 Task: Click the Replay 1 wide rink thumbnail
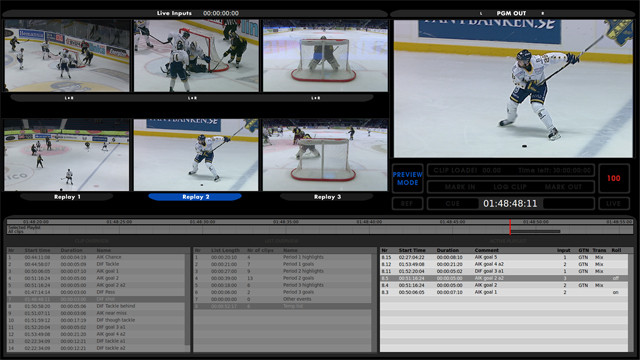(x=67, y=155)
